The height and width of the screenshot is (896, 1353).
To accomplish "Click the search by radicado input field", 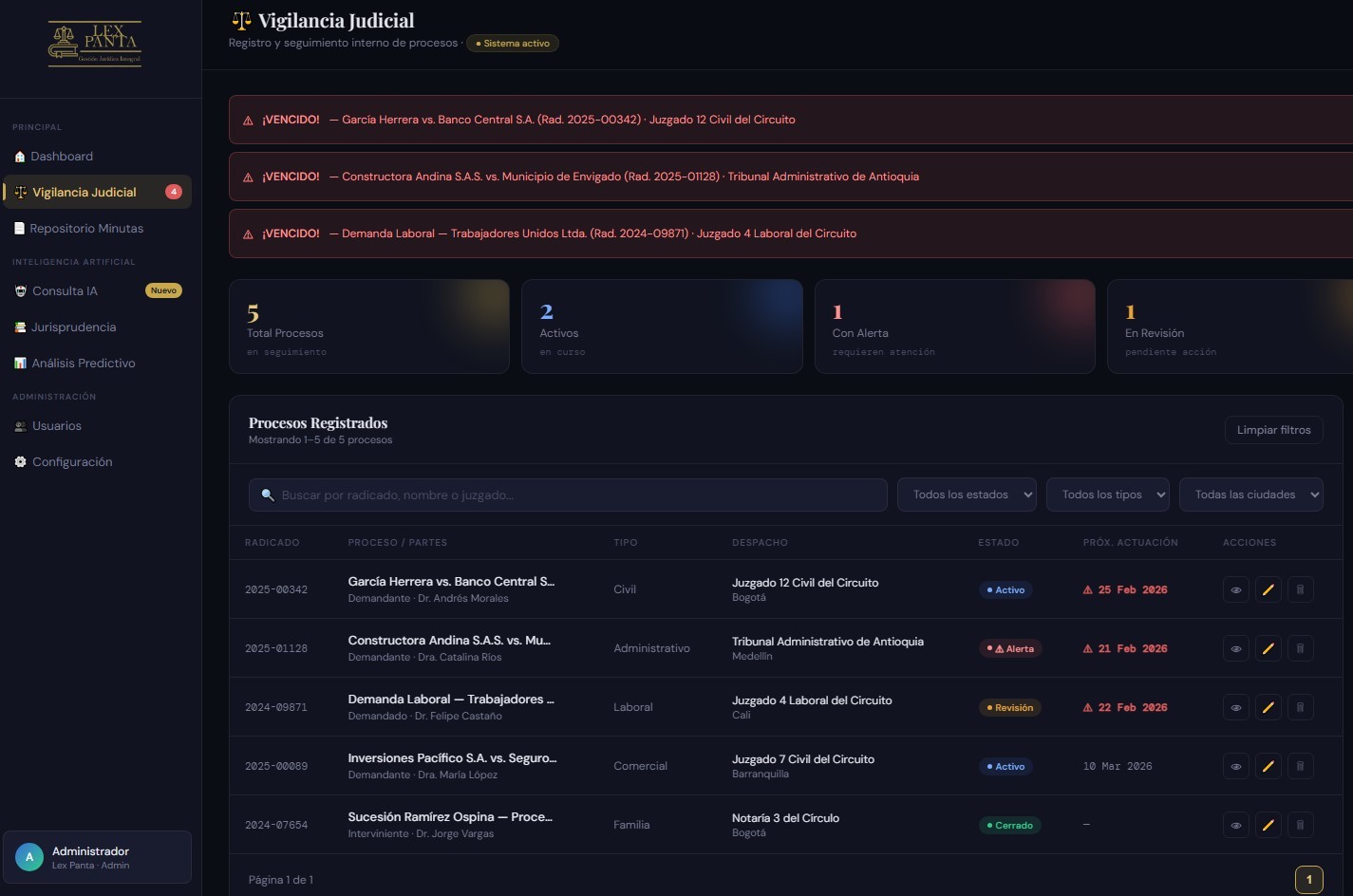I will [x=568, y=495].
